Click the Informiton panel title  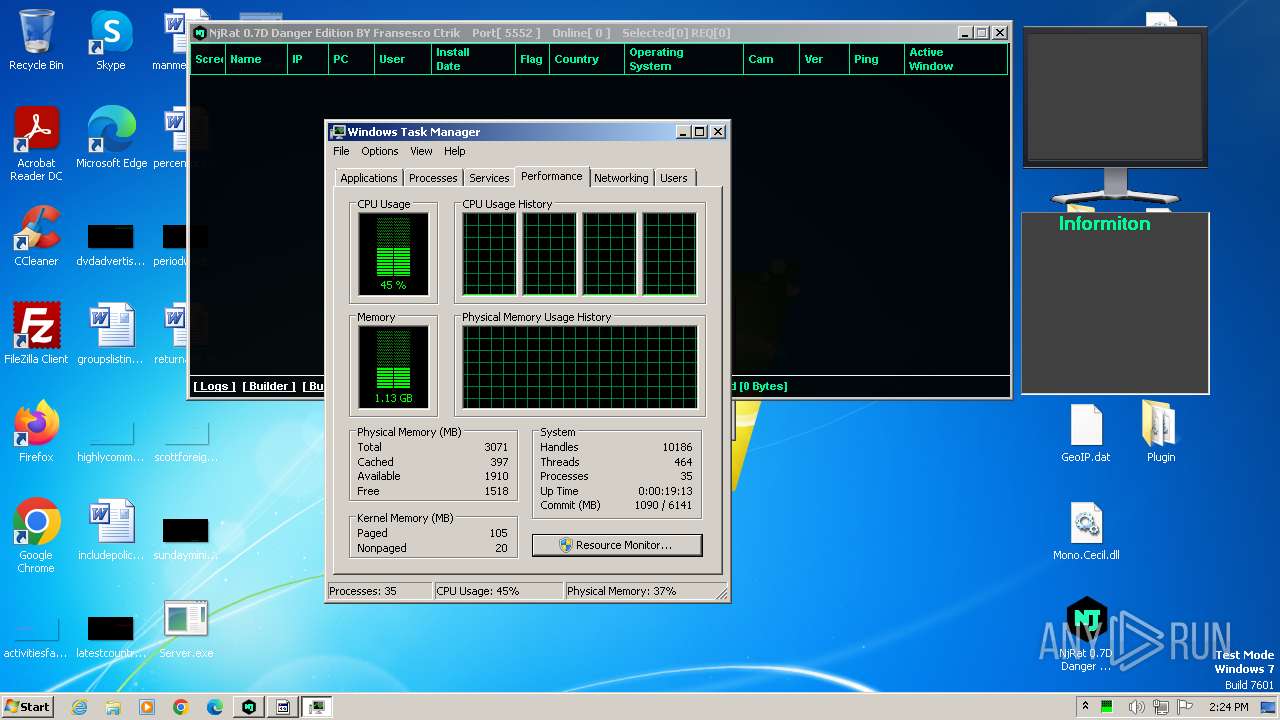(x=1104, y=224)
